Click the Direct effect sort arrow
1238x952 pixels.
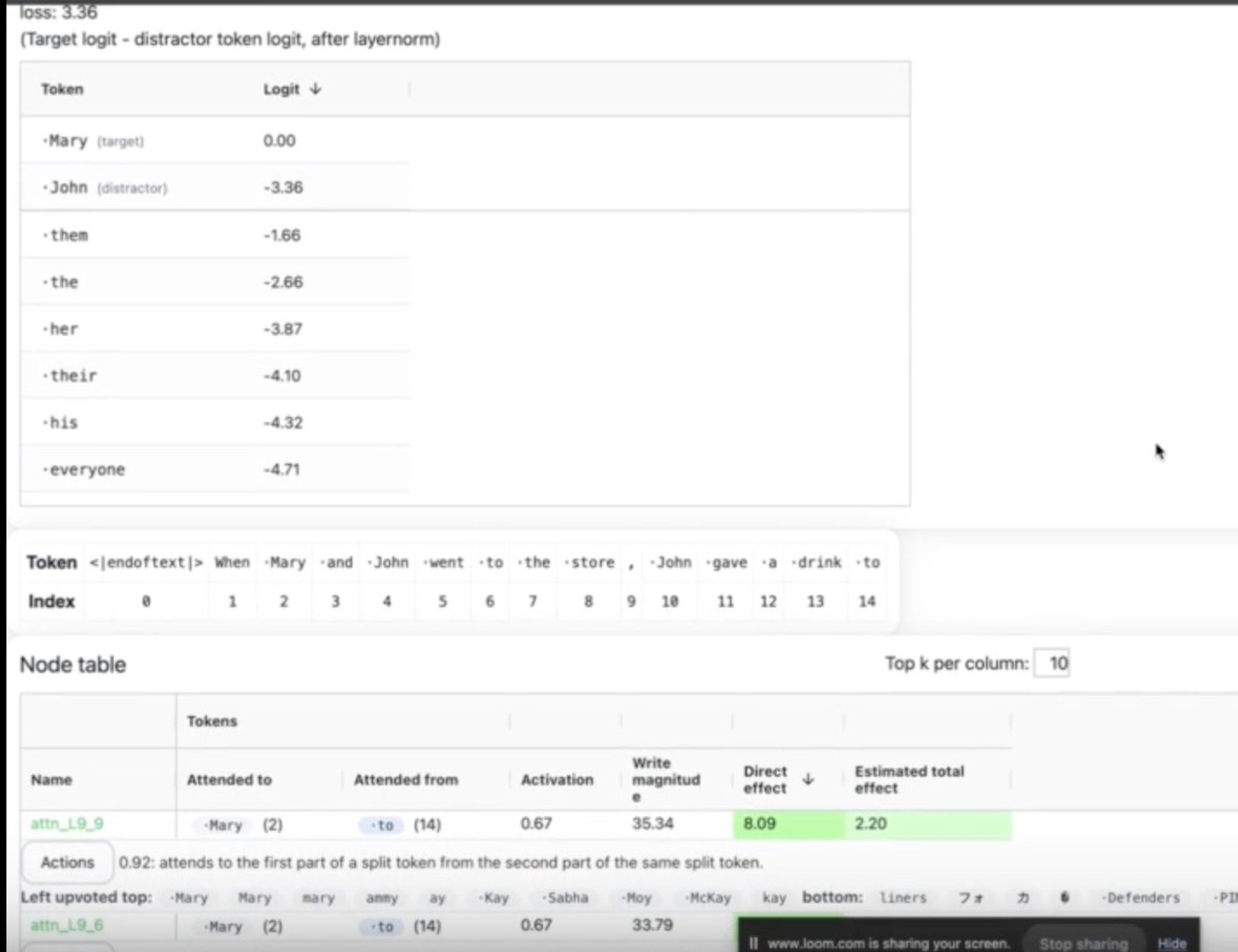808,779
